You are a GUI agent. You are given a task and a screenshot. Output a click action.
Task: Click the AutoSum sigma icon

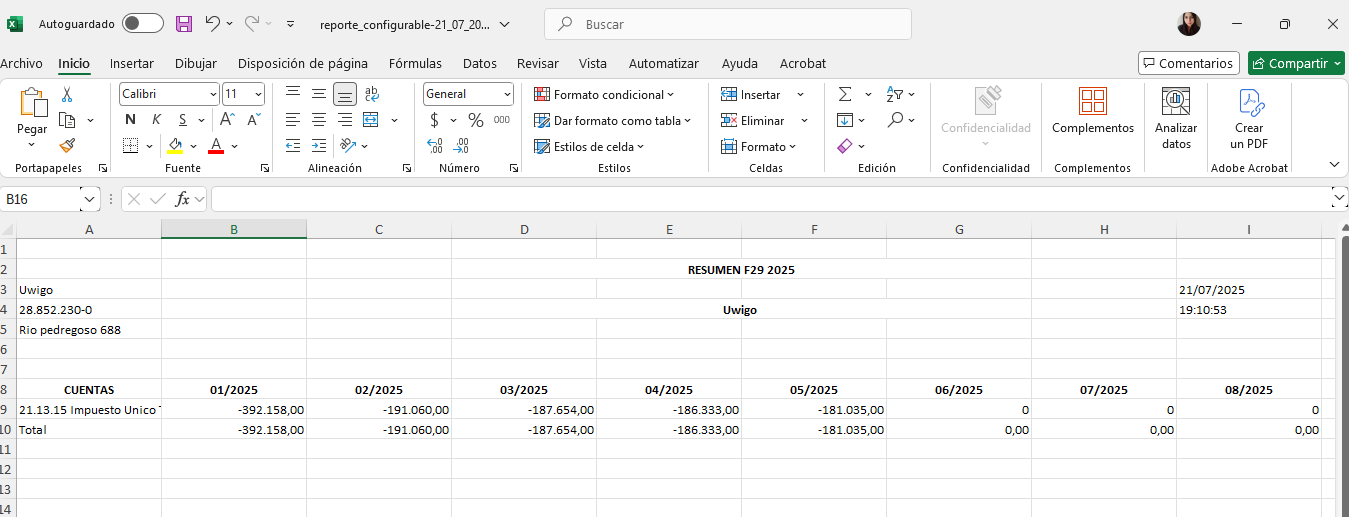point(845,94)
